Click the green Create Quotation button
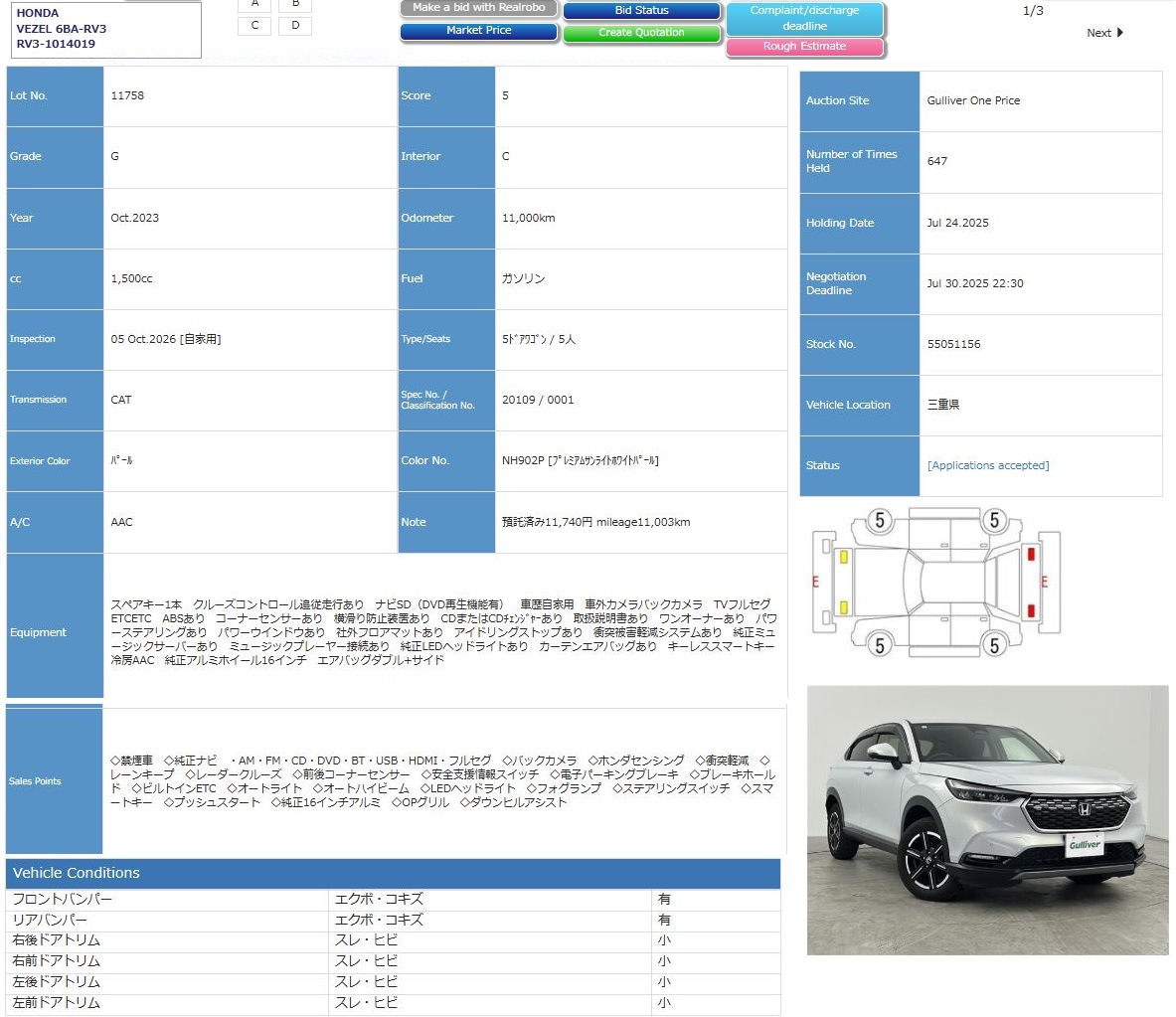Viewport: 1176px width, 1017px height. coord(641,33)
